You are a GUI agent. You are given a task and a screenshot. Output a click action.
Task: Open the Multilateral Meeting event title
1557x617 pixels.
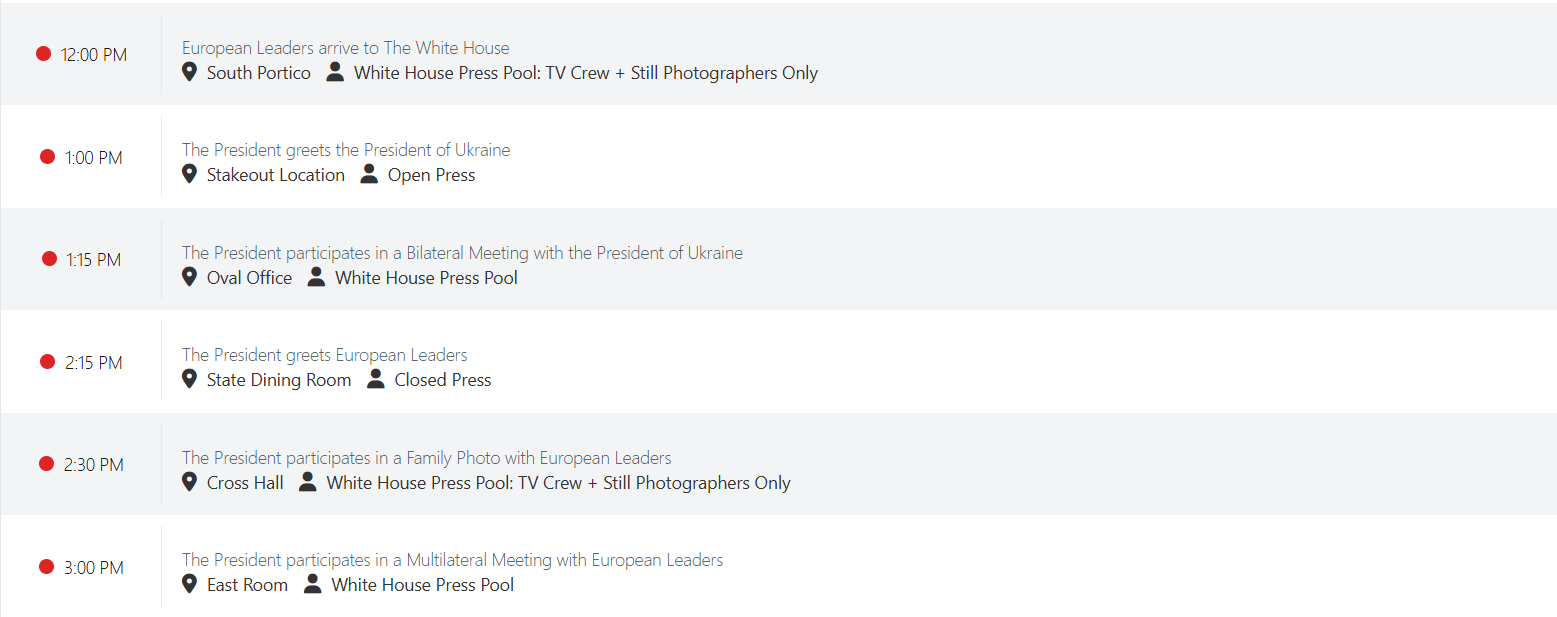452,560
